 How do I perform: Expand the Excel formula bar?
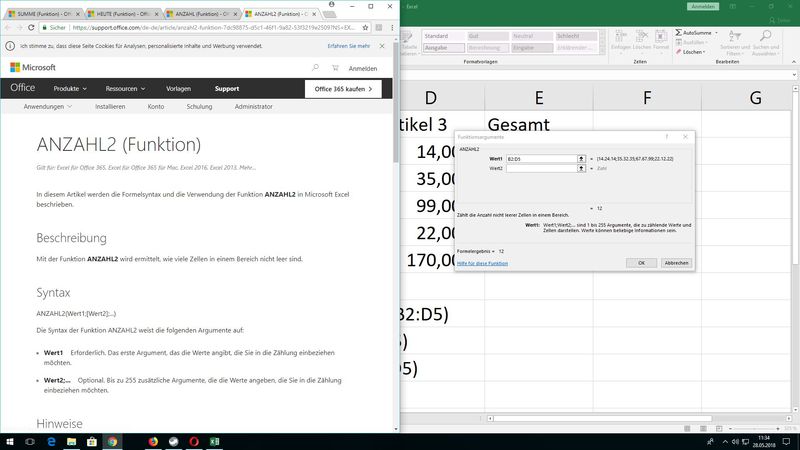point(794,75)
